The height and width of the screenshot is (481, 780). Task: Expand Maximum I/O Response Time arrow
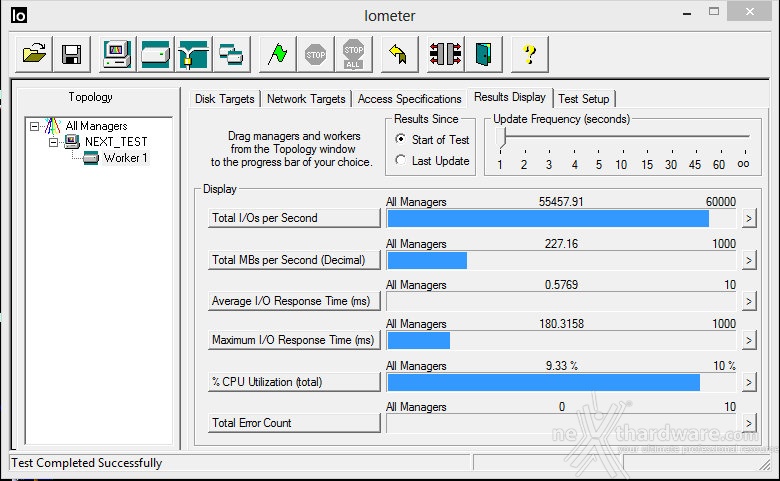click(749, 340)
